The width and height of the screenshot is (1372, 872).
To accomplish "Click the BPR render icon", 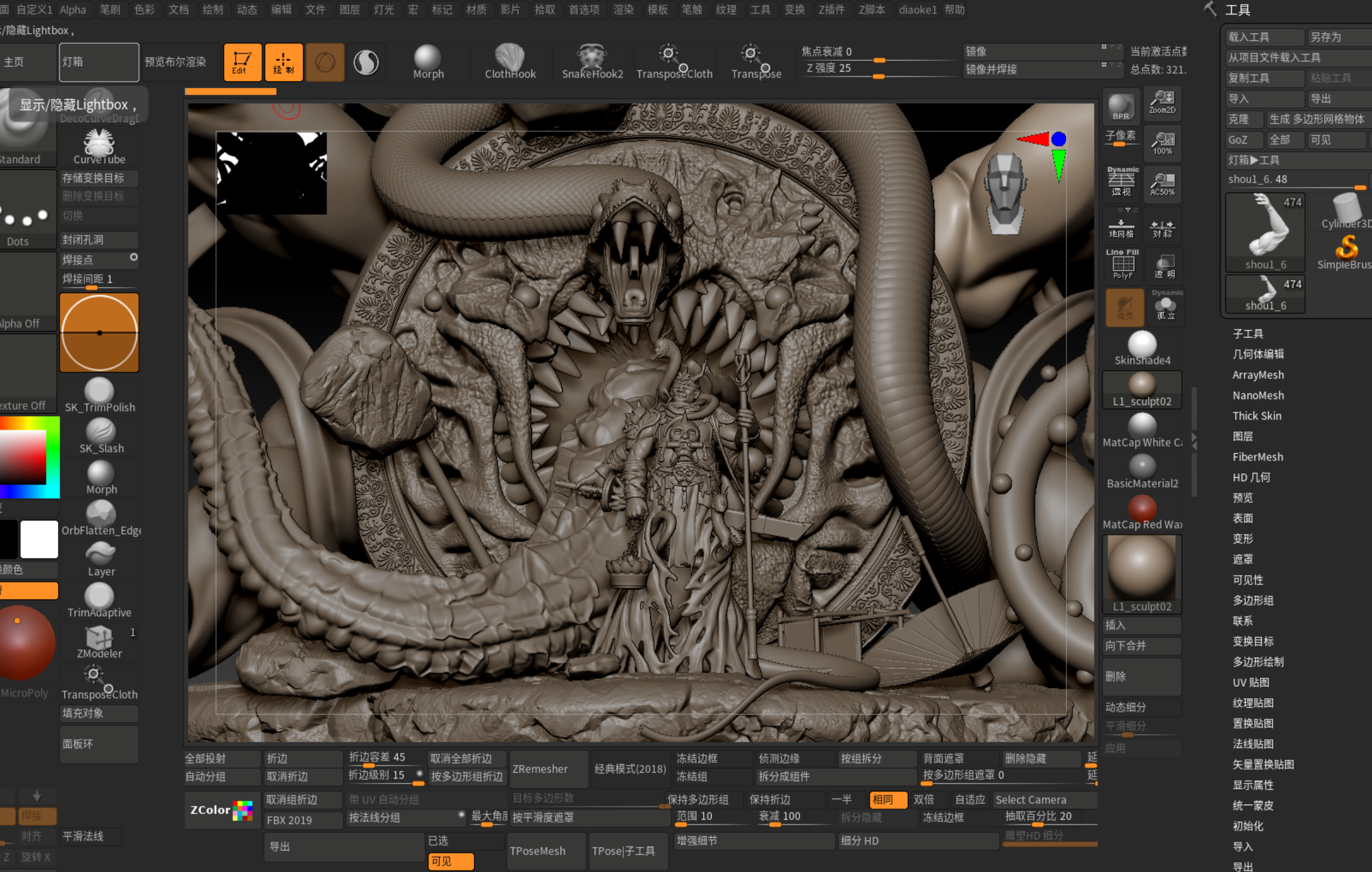I will [x=1121, y=106].
